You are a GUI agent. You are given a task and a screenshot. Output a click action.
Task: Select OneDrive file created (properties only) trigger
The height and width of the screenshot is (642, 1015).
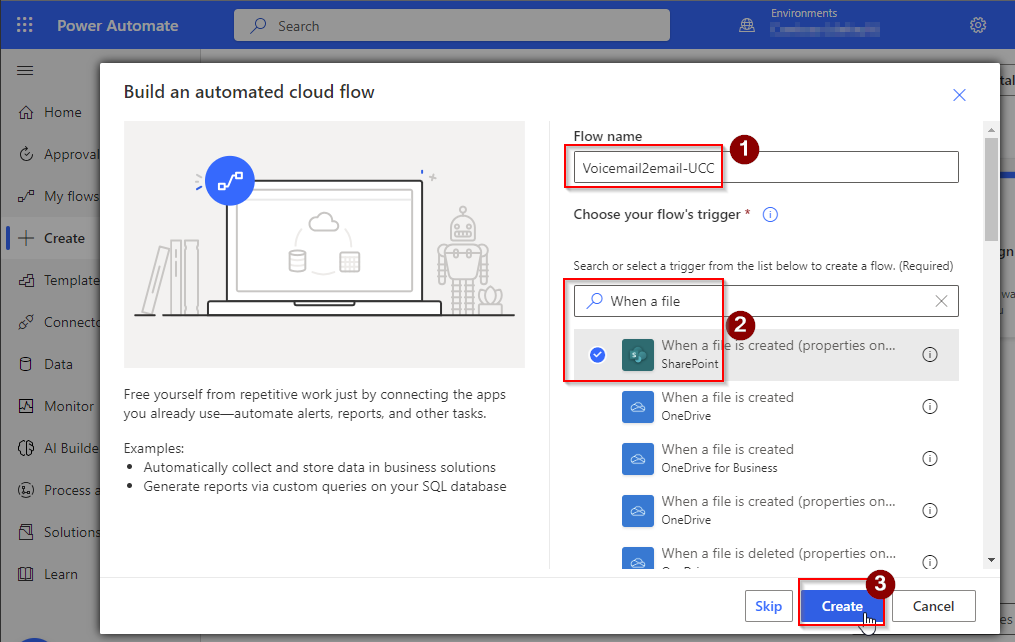(766, 511)
